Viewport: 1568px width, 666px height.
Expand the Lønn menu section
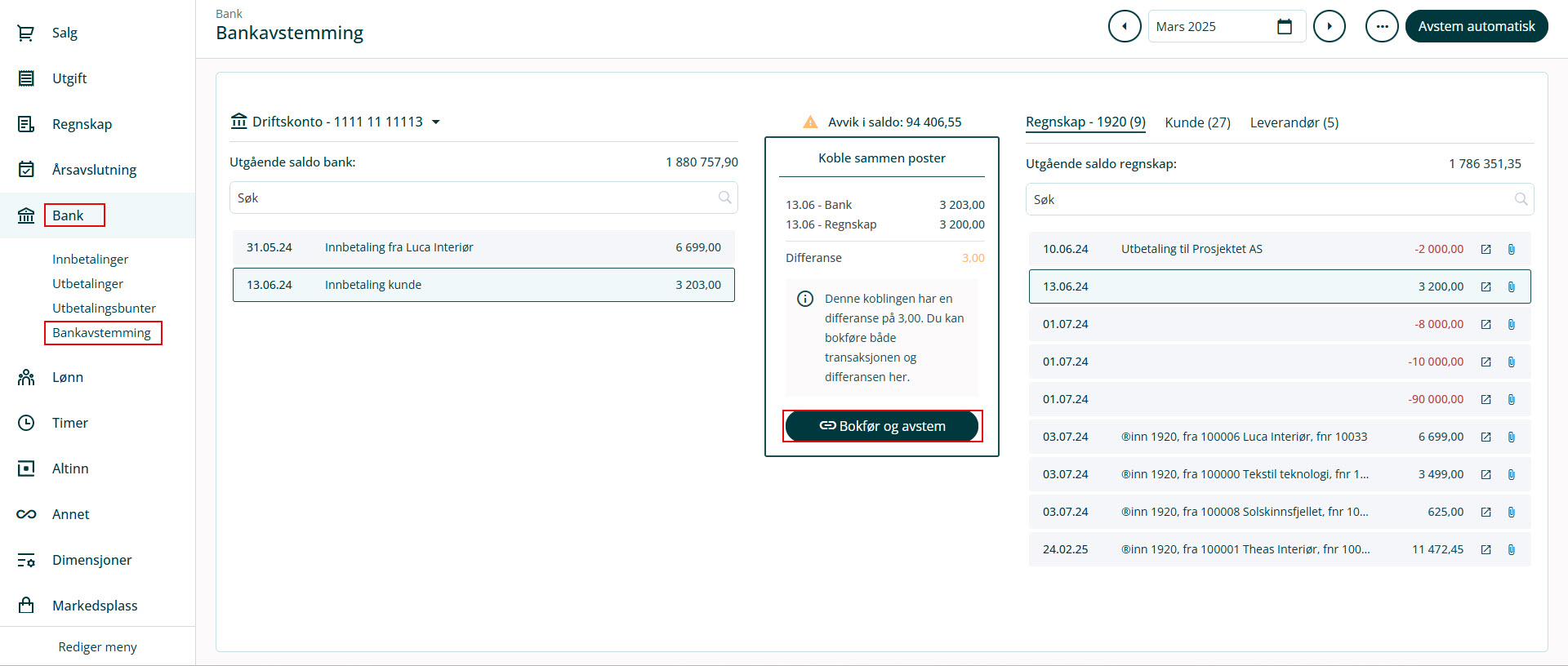coord(68,377)
